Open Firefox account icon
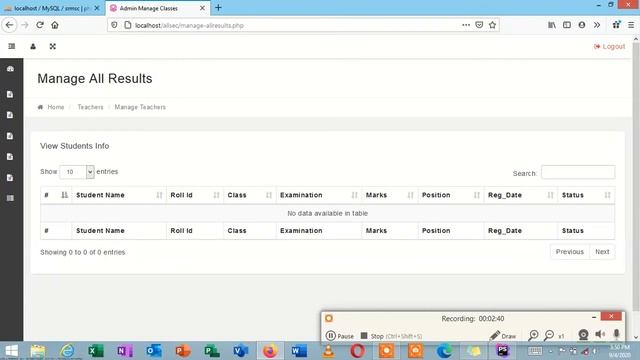Screen dimensions: 640x360 tap(582, 25)
